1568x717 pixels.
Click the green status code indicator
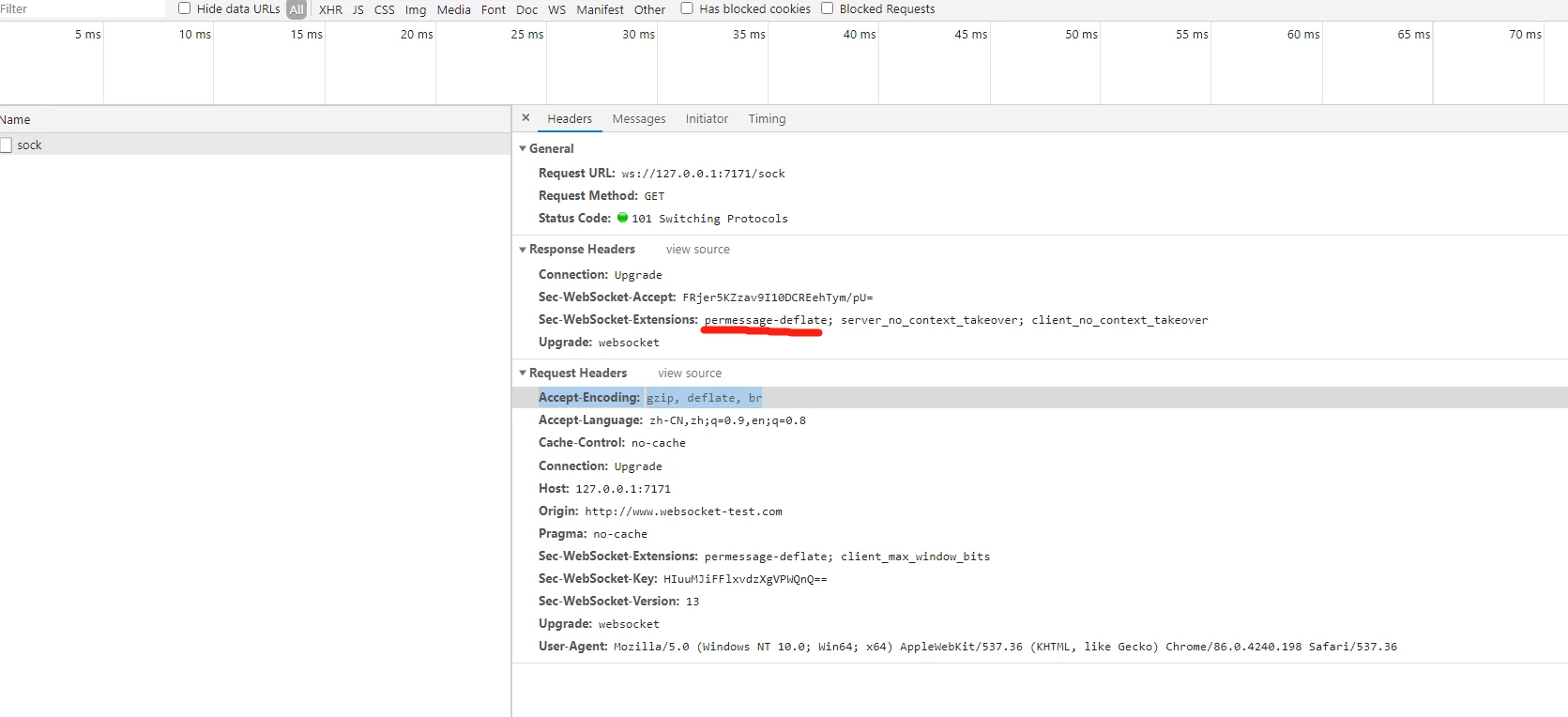coord(622,218)
